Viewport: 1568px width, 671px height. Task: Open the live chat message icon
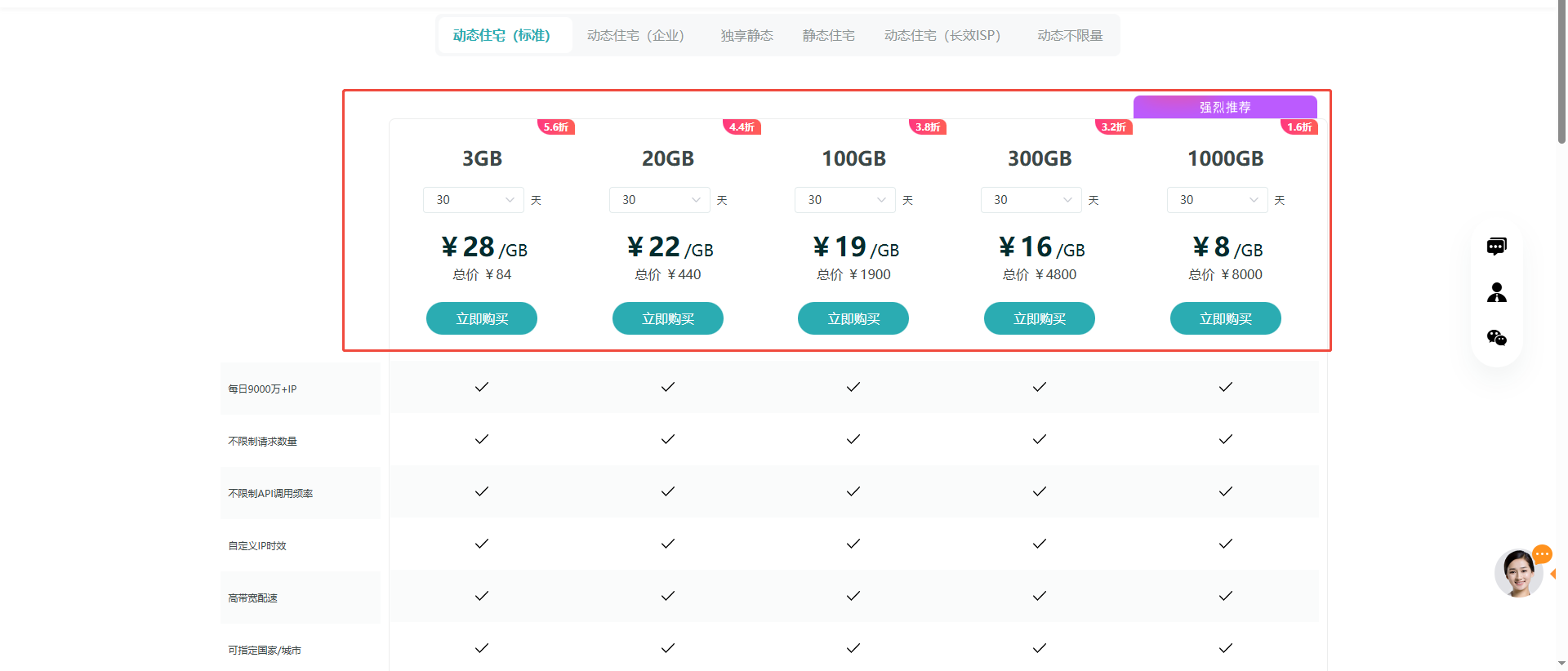(x=1496, y=247)
